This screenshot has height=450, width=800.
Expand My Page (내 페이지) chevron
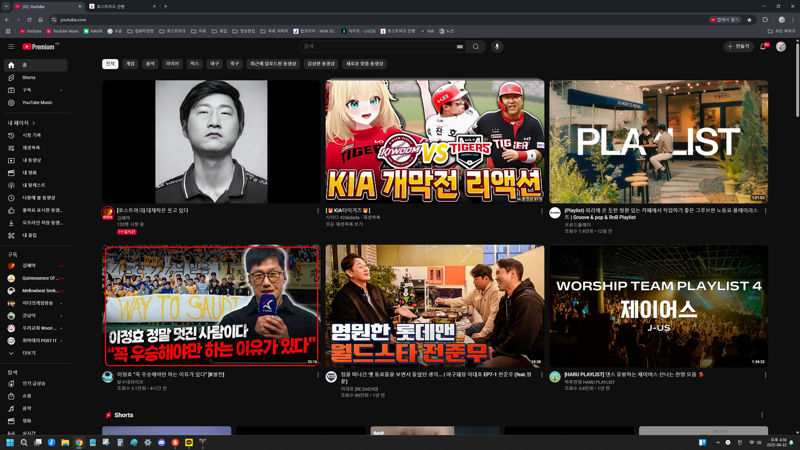(34, 123)
